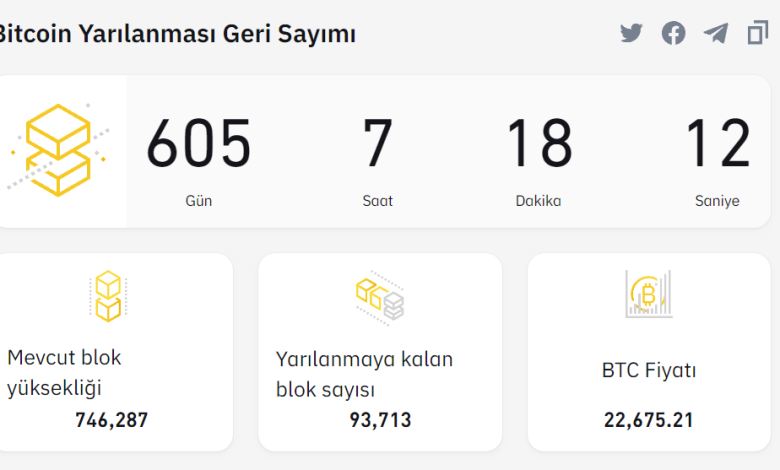Click the 605 days countdown number

pos(198,143)
